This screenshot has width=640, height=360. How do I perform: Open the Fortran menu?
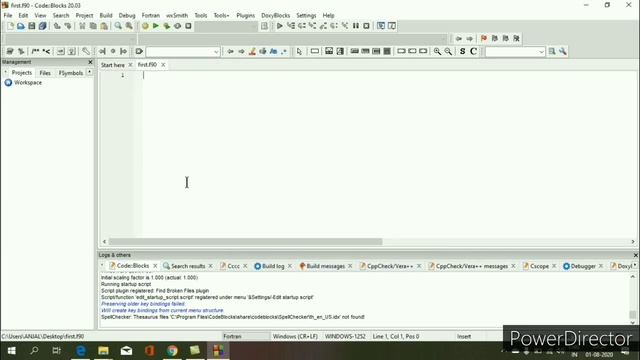[151, 16]
